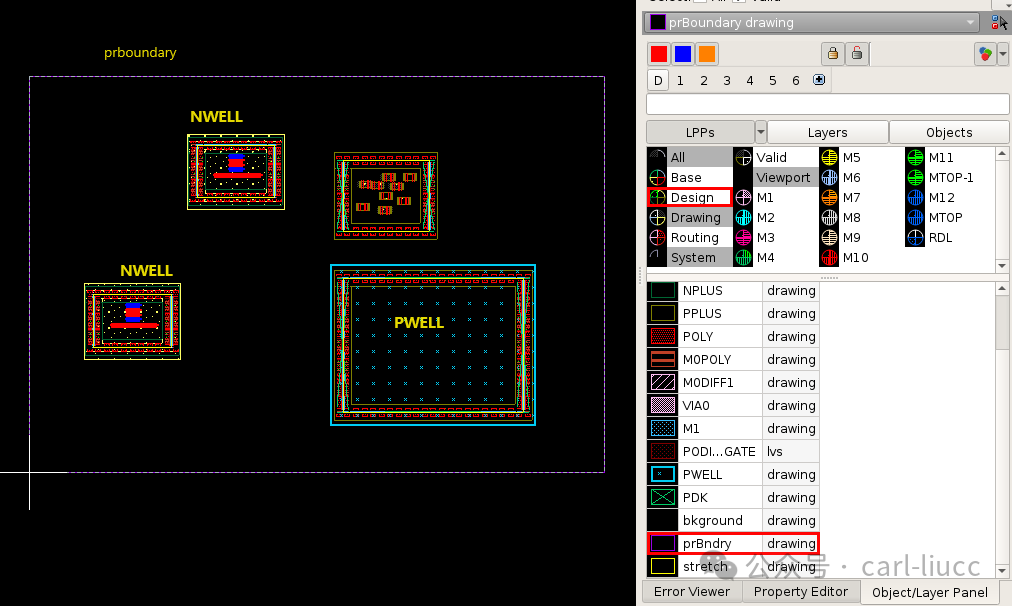Select the M11 layer set
The image size is (1012, 606).
pos(949,157)
